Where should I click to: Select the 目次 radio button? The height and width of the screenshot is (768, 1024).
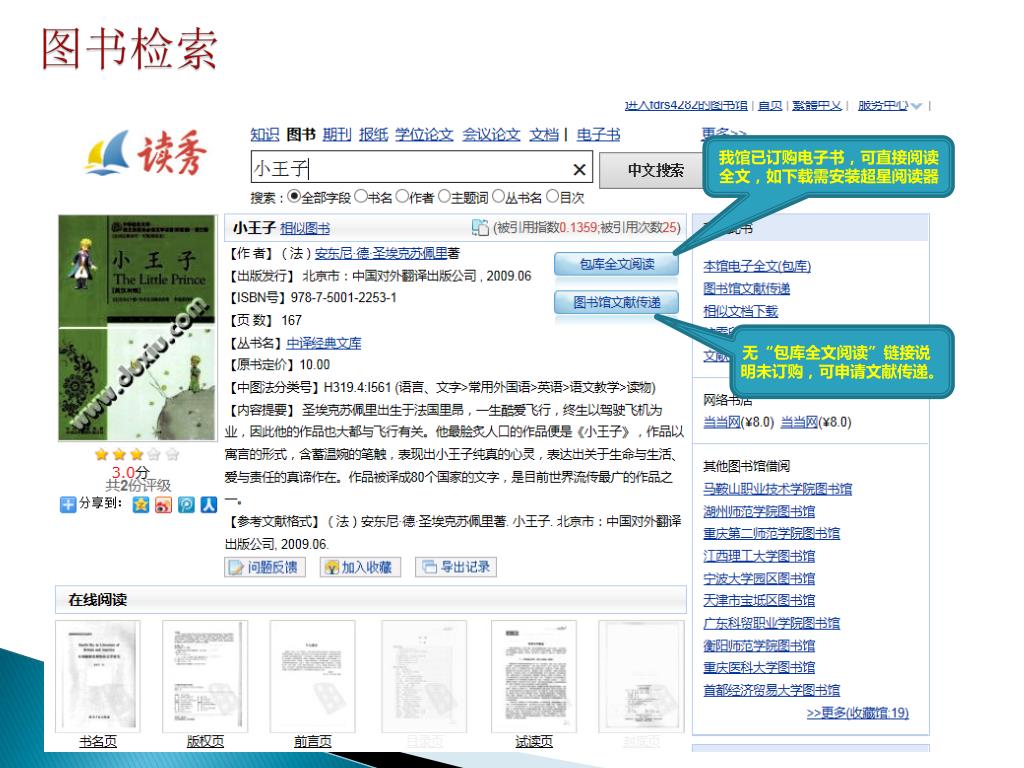point(552,196)
